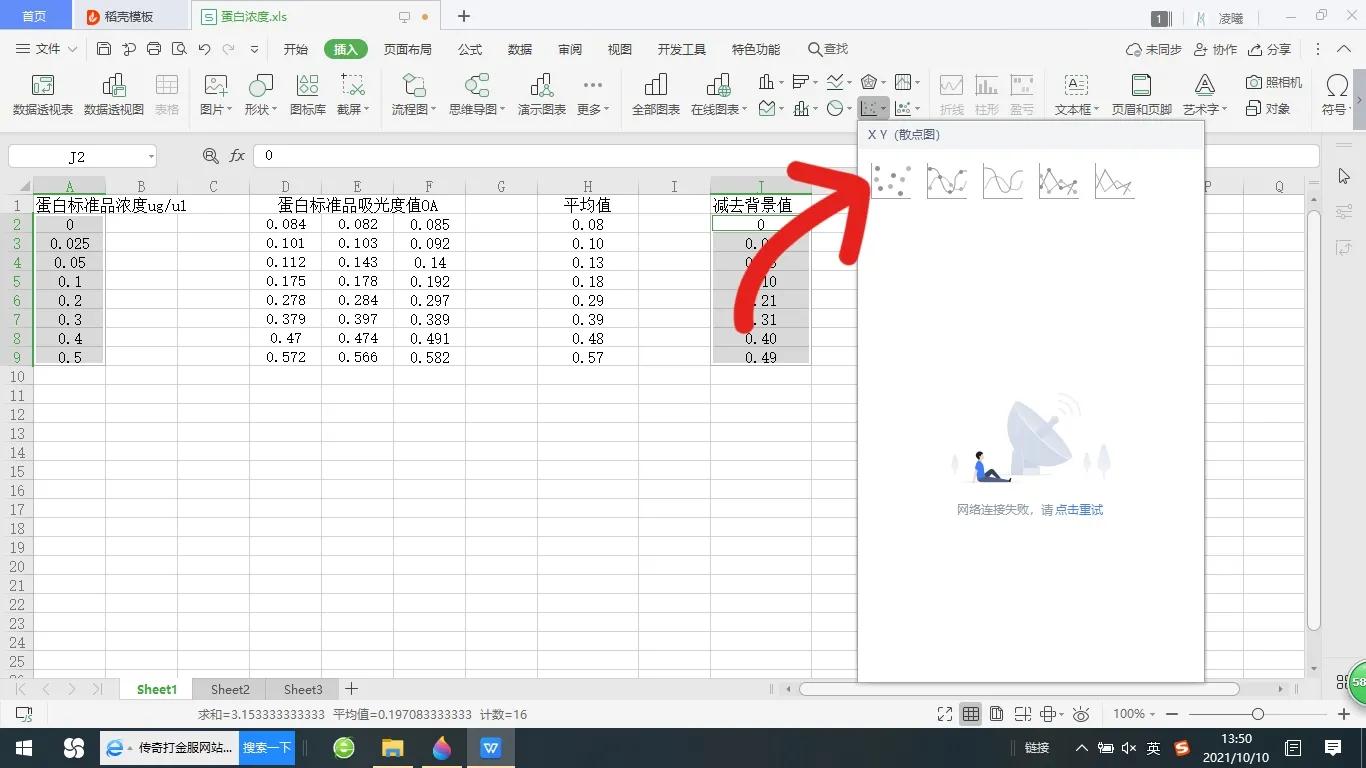Image resolution: width=1366 pixels, height=768 pixels.
Task: Open the 文本框 text box dropdown
Action: pyautogui.click(x=1077, y=95)
